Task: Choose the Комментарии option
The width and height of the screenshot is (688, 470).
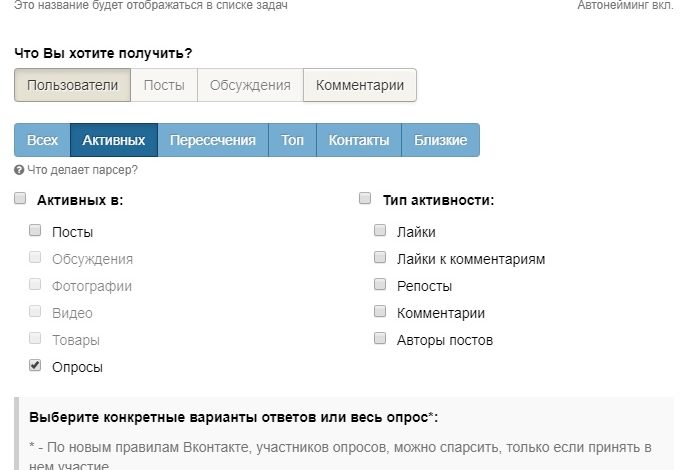Action: [360, 85]
